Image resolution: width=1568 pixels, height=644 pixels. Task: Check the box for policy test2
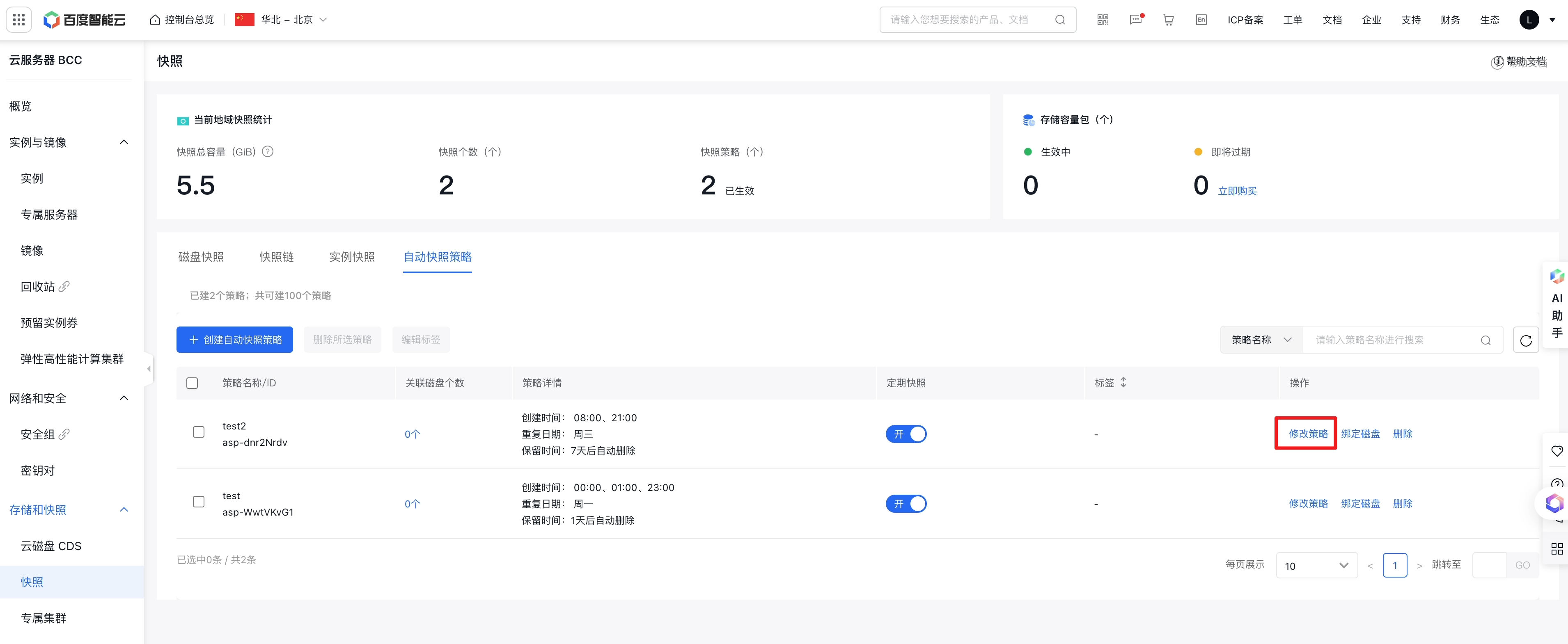coord(198,432)
